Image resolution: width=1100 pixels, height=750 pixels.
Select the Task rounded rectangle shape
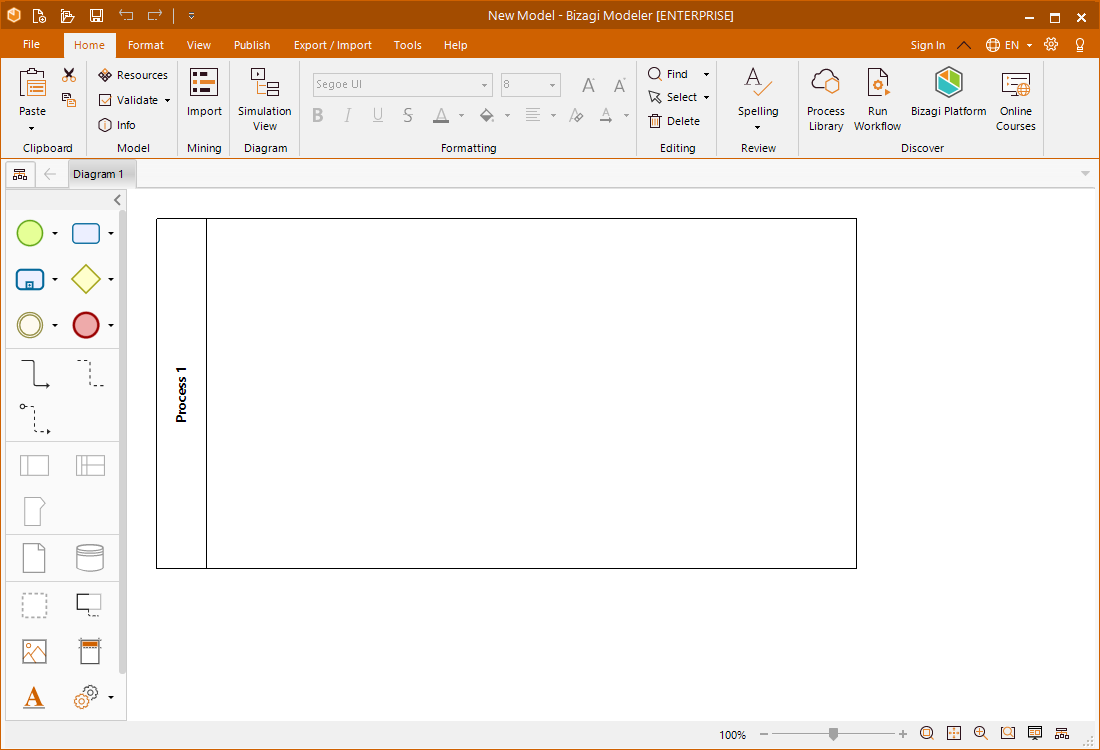click(x=86, y=233)
